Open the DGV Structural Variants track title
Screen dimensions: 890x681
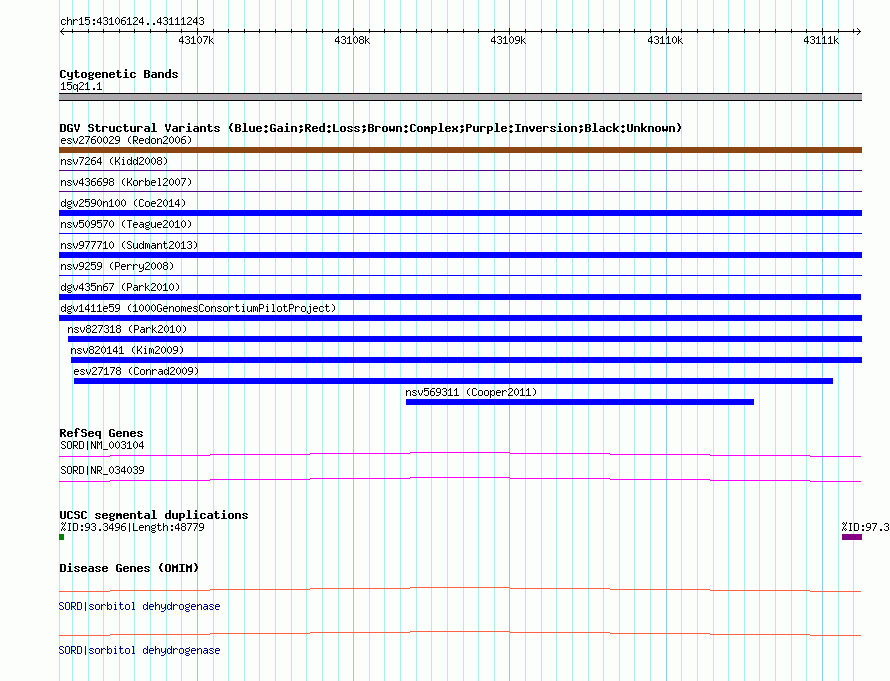[x=371, y=128]
